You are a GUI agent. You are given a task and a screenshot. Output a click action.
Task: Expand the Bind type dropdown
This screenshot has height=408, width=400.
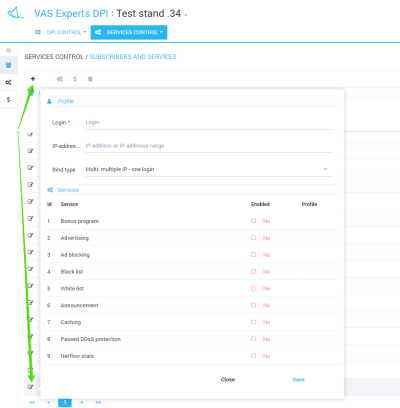coord(209,169)
